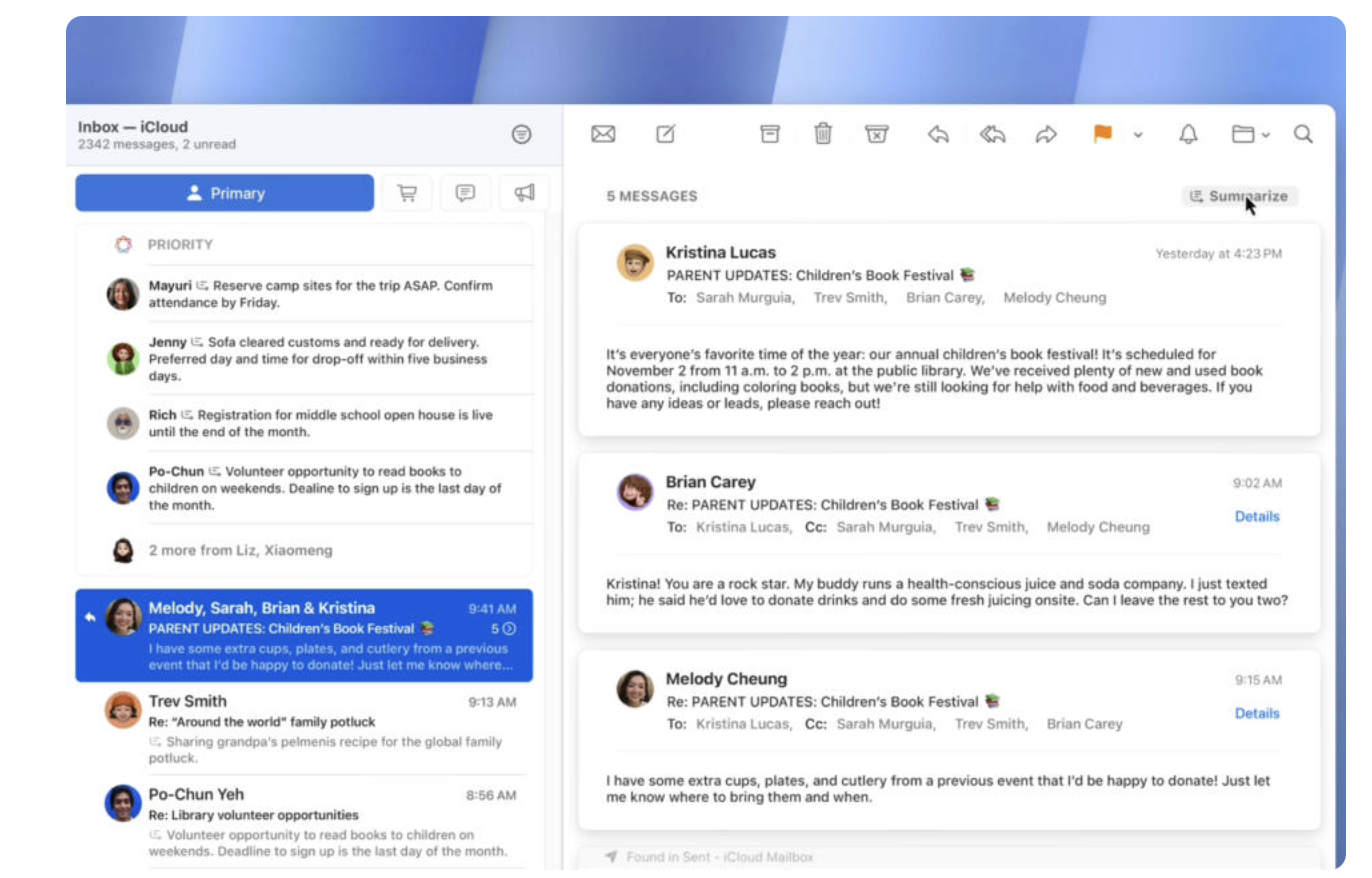
Task: Open the search magnifier
Action: [x=1303, y=134]
